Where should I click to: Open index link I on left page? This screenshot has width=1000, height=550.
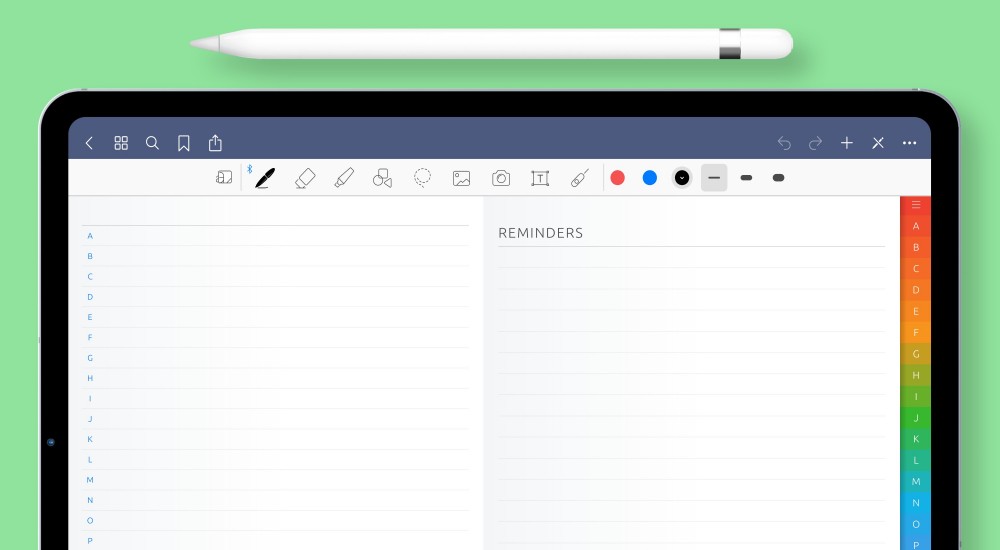(x=90, y=399)
